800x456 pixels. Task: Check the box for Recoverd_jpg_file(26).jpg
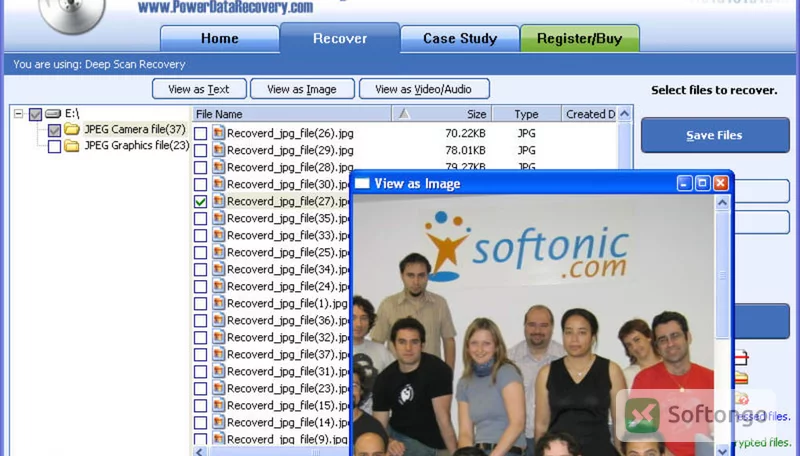(201, 134)
